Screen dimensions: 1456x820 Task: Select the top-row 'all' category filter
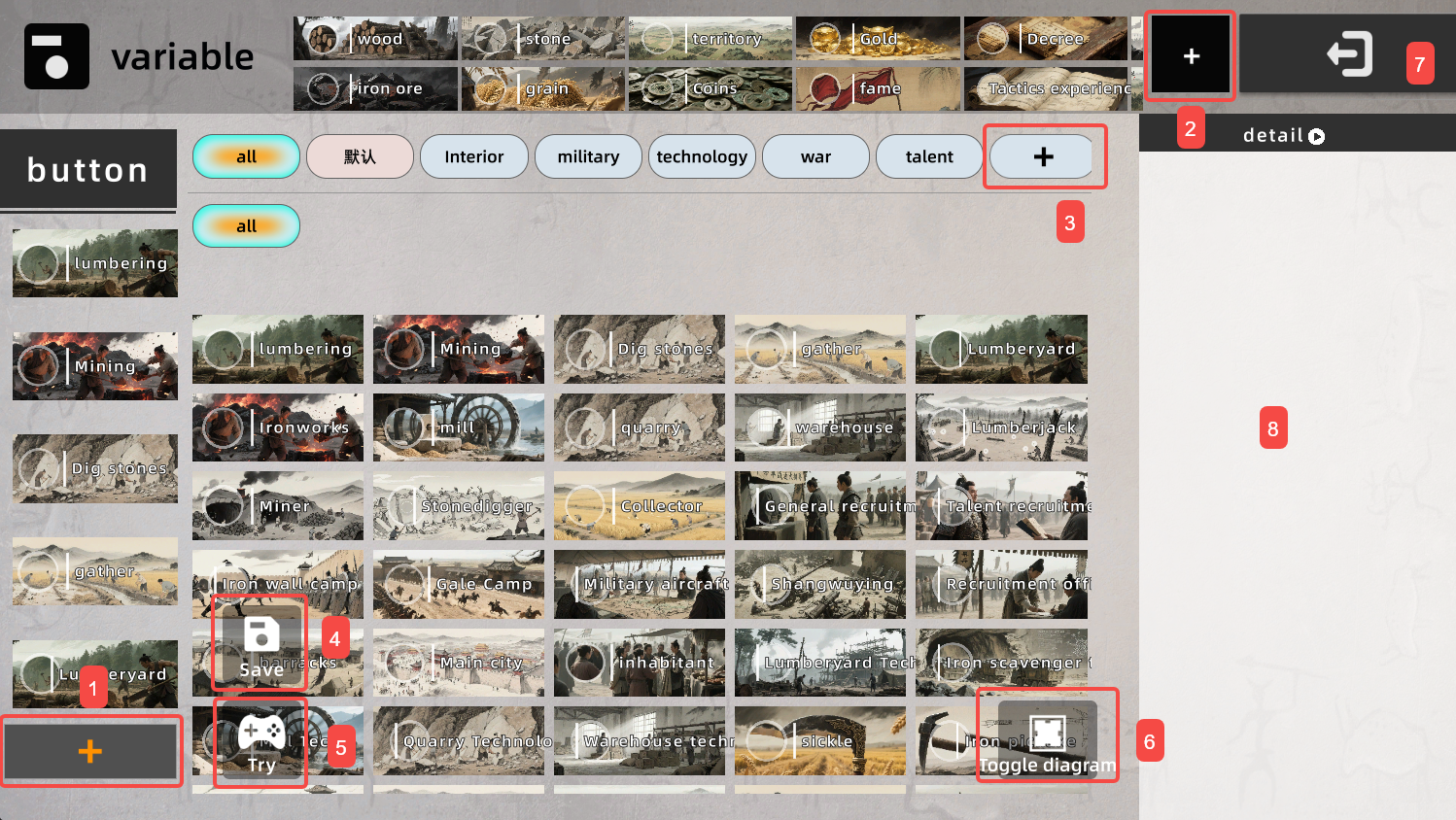point(246,156)
